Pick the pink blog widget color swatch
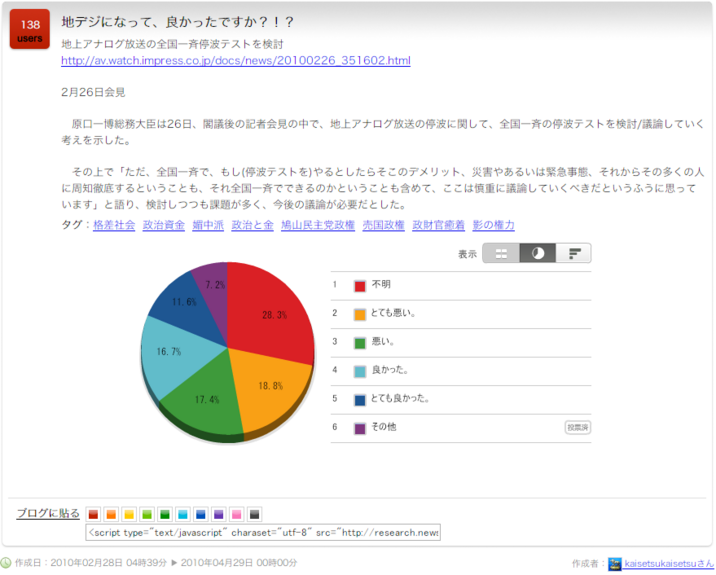The height and width of the screenshot is (575, 716). point(237,514)
